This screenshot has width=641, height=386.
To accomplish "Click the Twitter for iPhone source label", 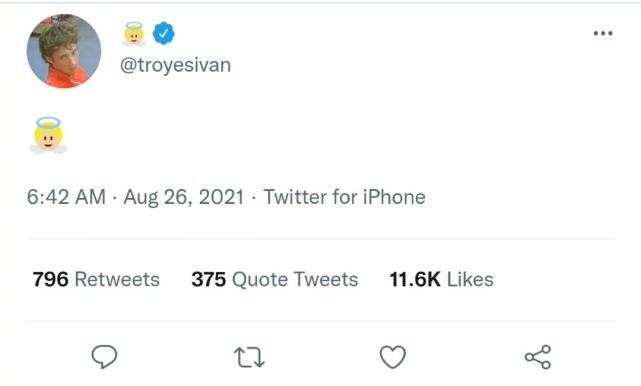I will click(344, 197).
